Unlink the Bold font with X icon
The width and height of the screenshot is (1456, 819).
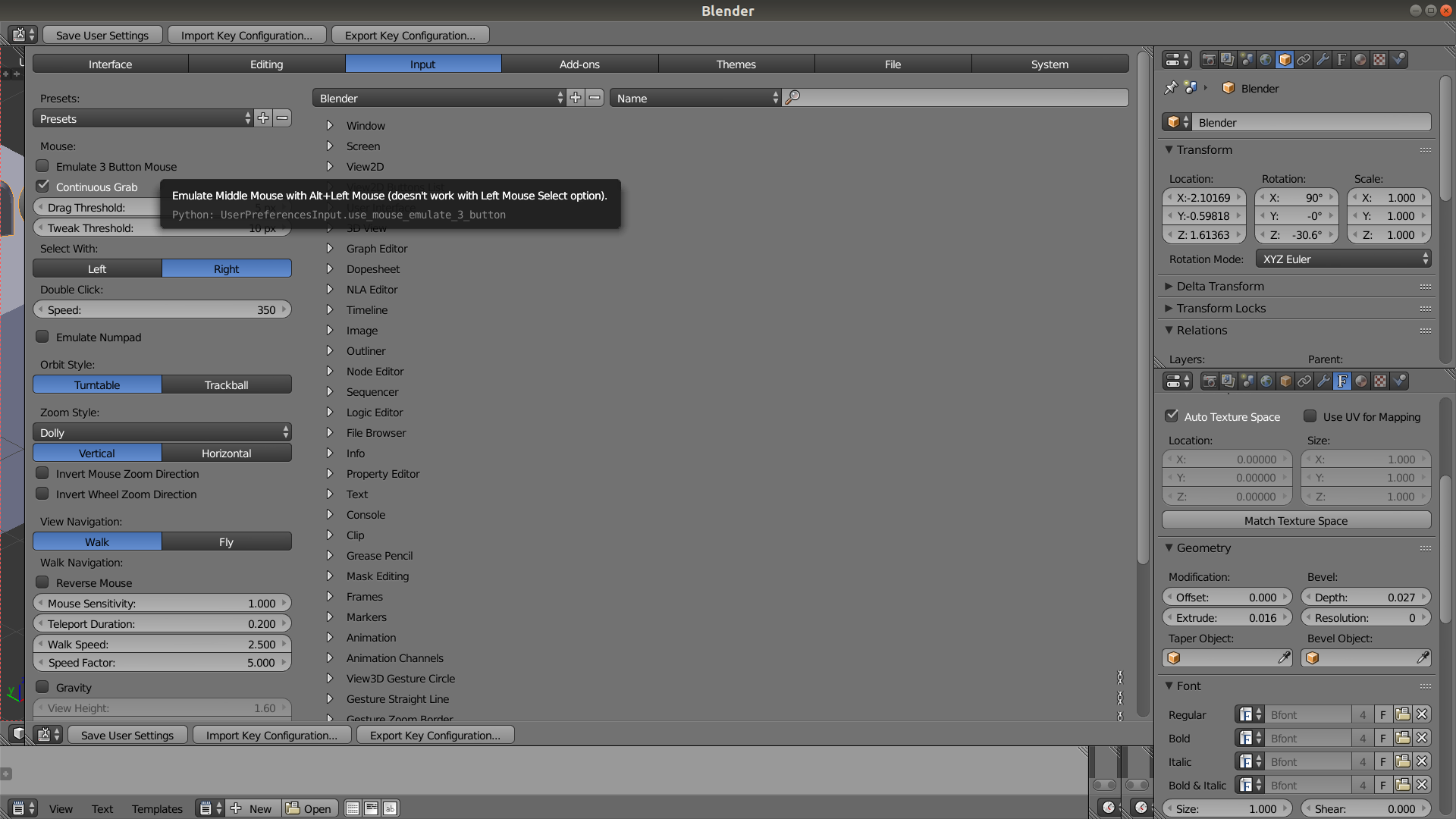(1422, 738)
